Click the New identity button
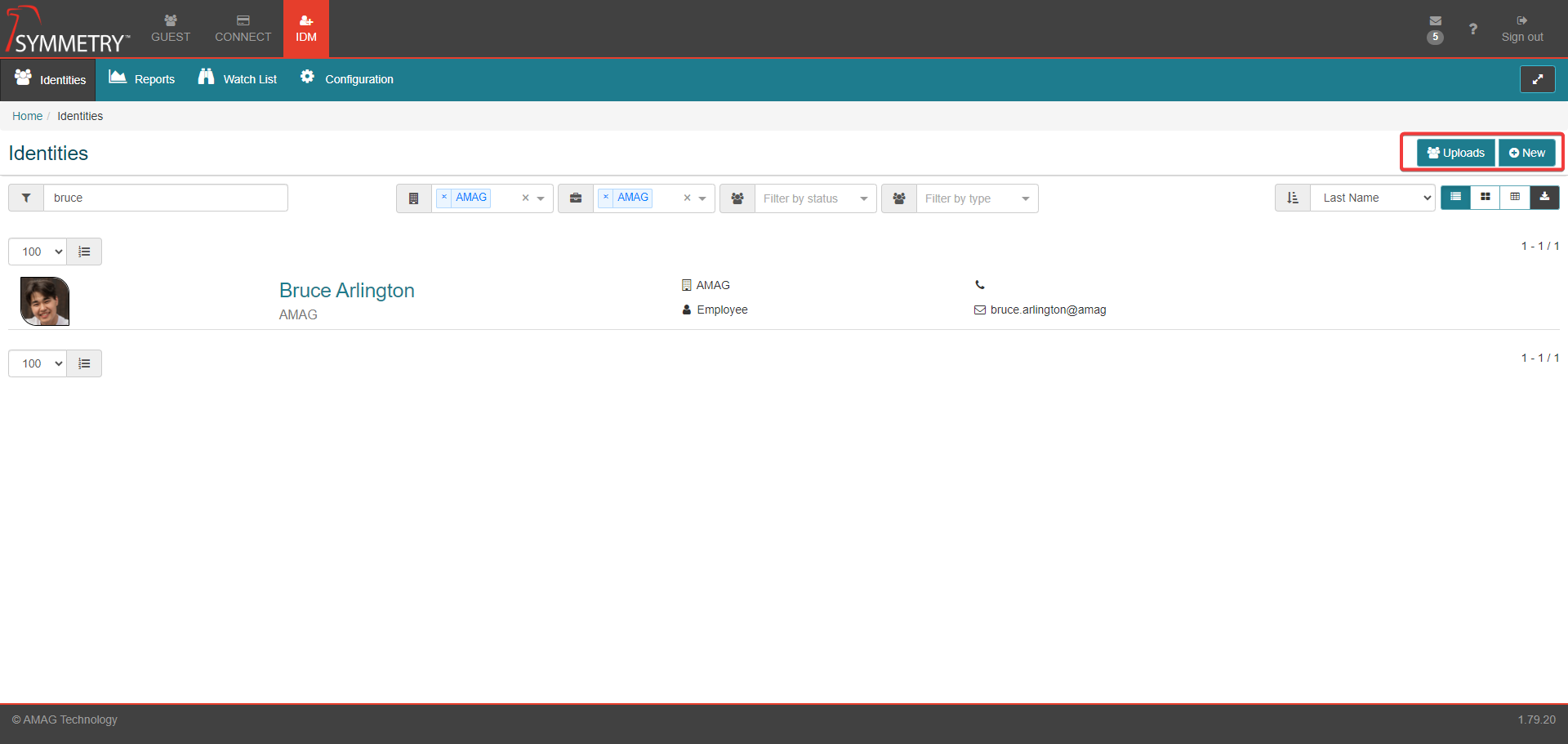The height and width of the screenshot is (744, 1568). [1526, 153]
